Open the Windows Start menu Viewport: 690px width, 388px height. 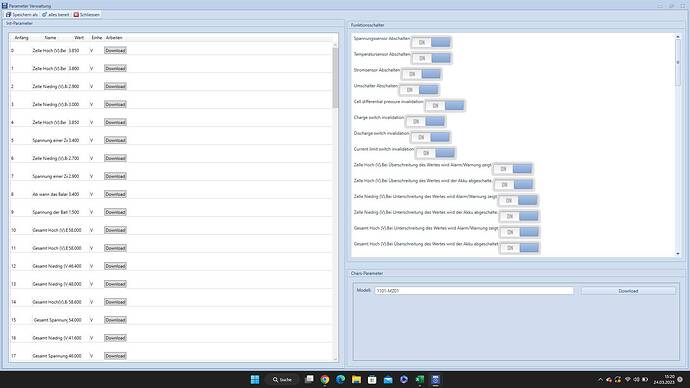tap(255, 379)
